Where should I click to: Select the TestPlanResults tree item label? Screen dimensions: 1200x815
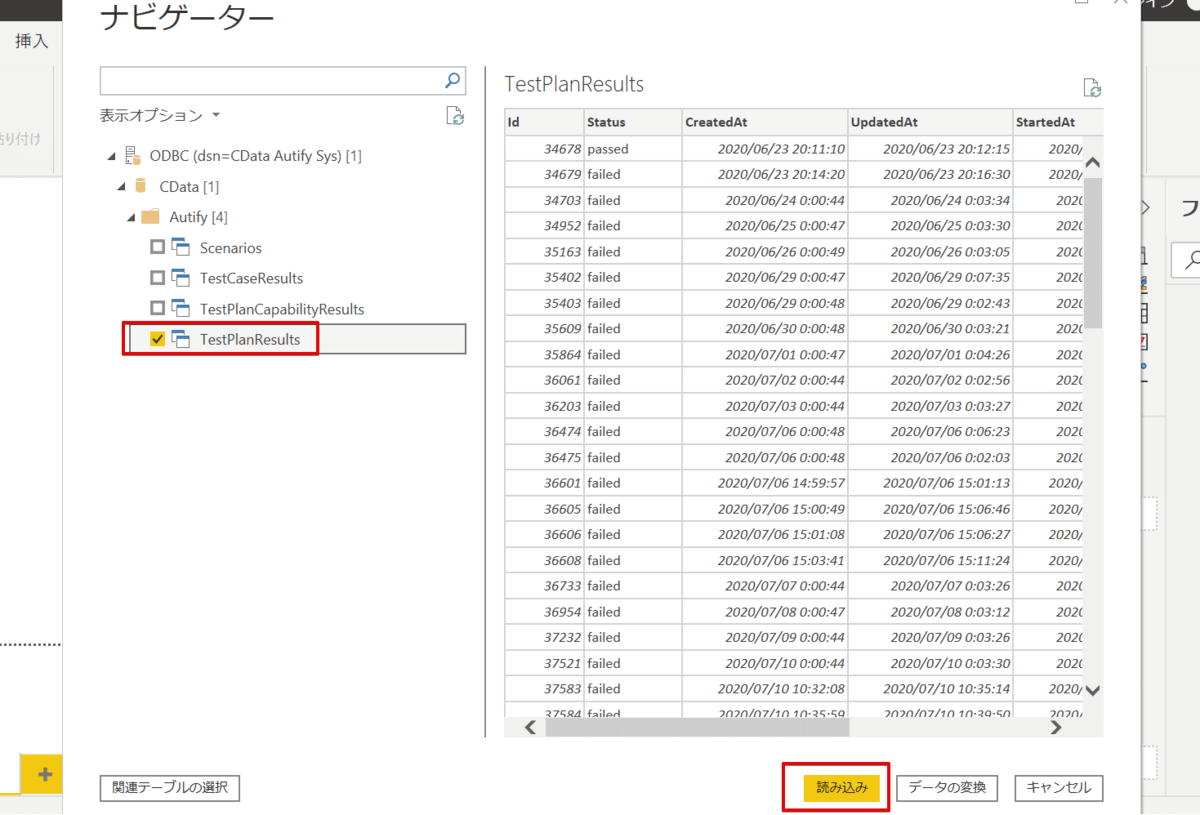point(250,339)
